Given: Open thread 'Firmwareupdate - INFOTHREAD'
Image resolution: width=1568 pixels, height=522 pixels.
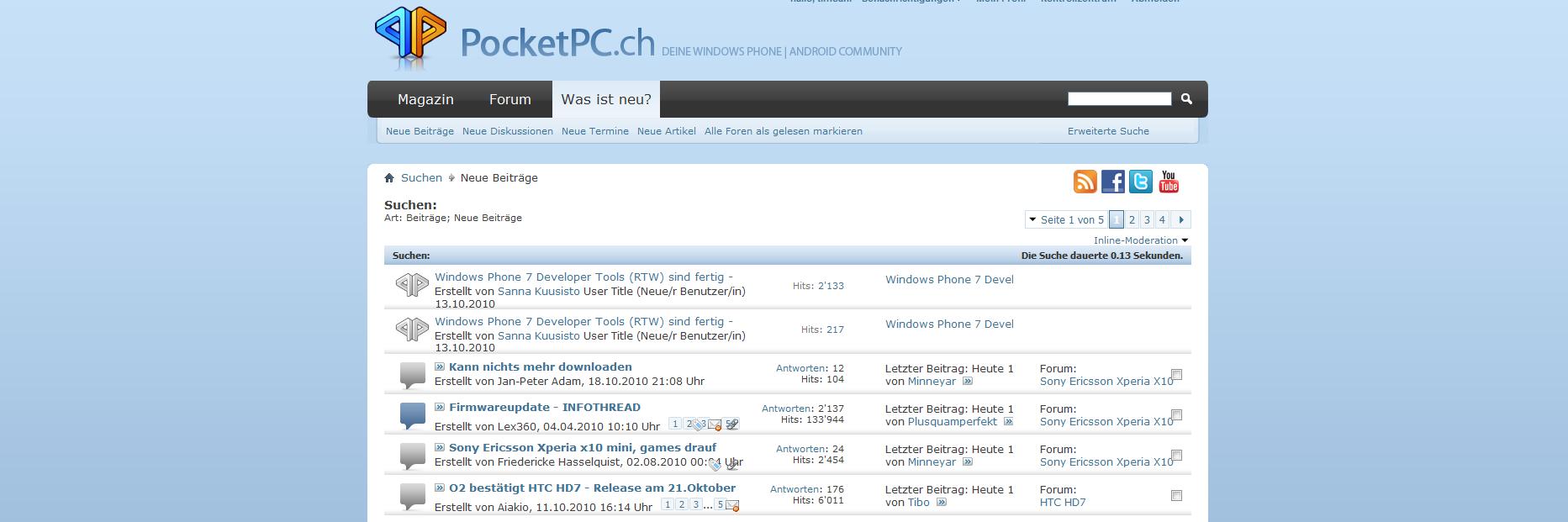Looking at the screenshot, I should click(545, 407).
